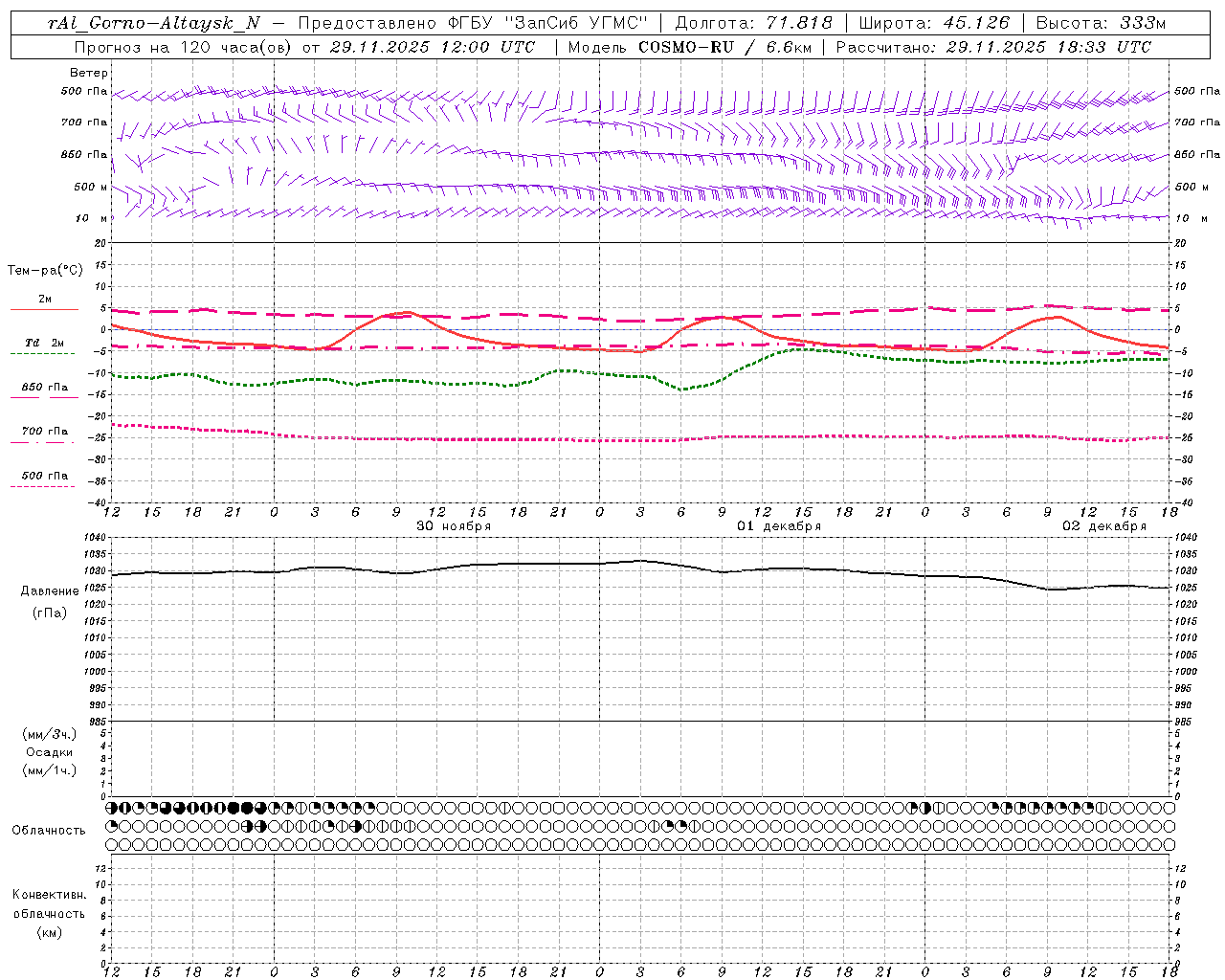This screenshot has height=980, width=1225.
Task: Select the Конвективн. panel label
Action: click(x=49, y=895)
